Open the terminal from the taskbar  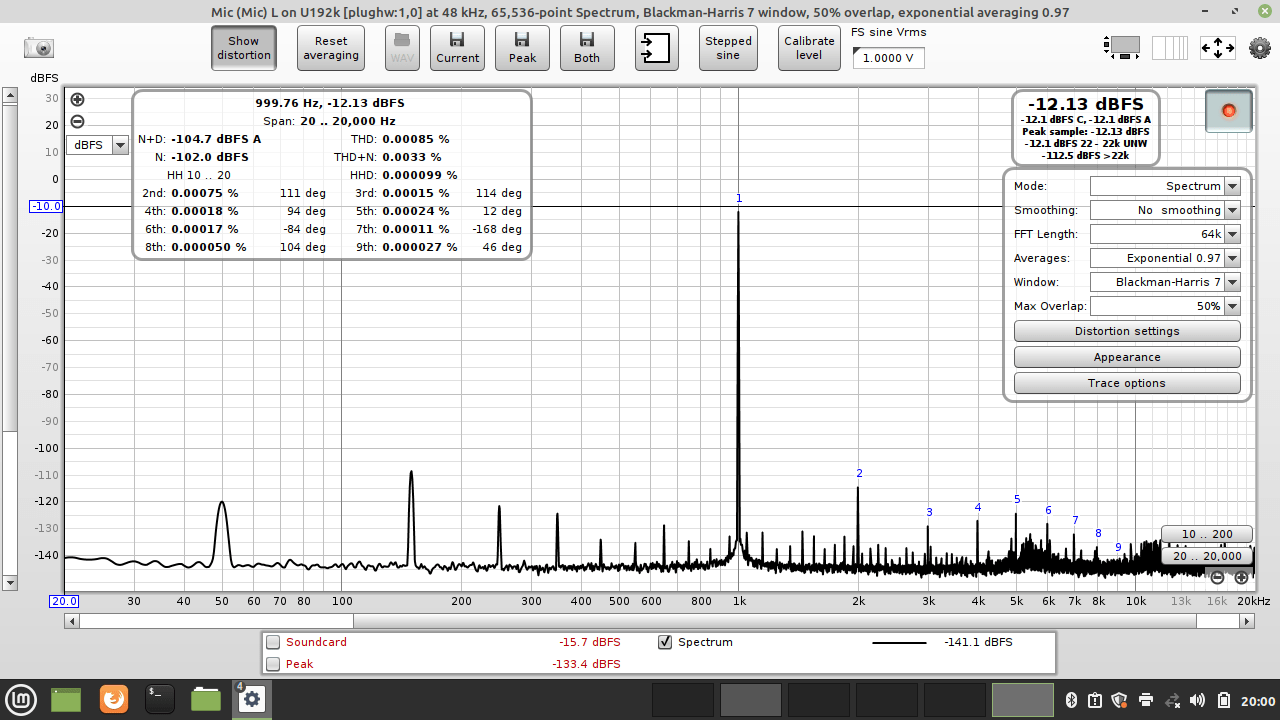[x=160, y=699]
